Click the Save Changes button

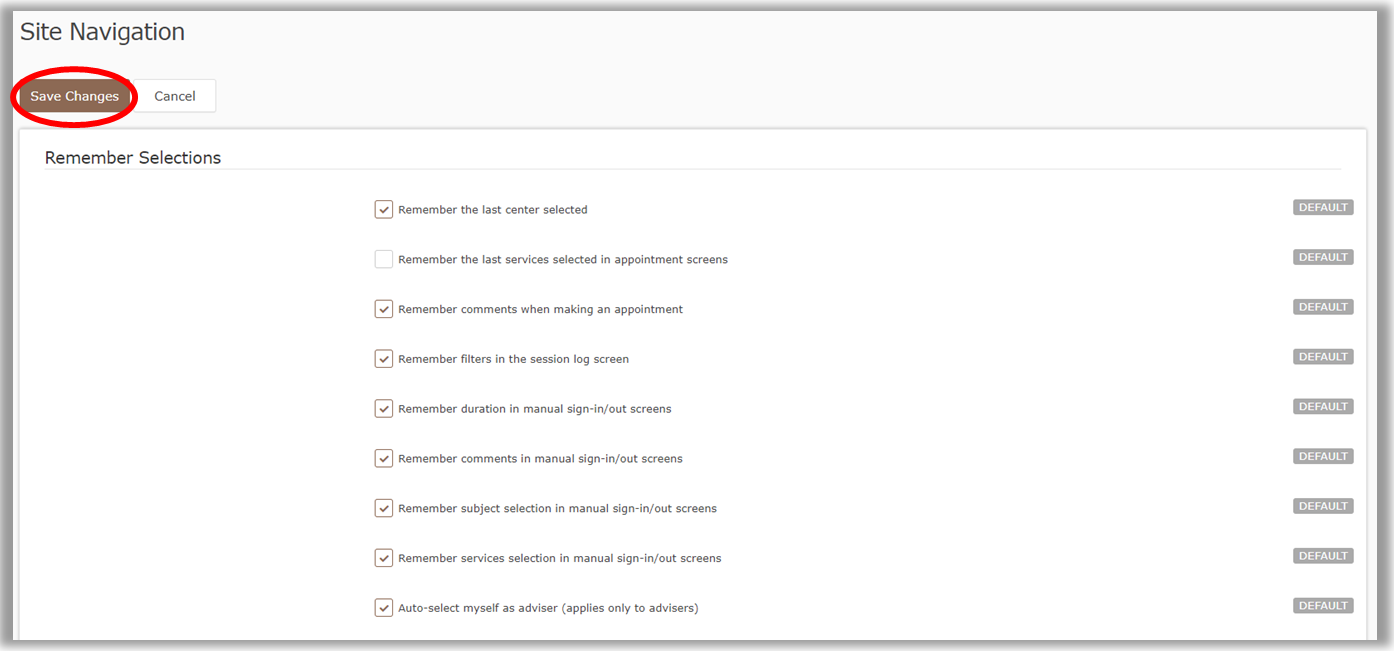click(74, 96)
